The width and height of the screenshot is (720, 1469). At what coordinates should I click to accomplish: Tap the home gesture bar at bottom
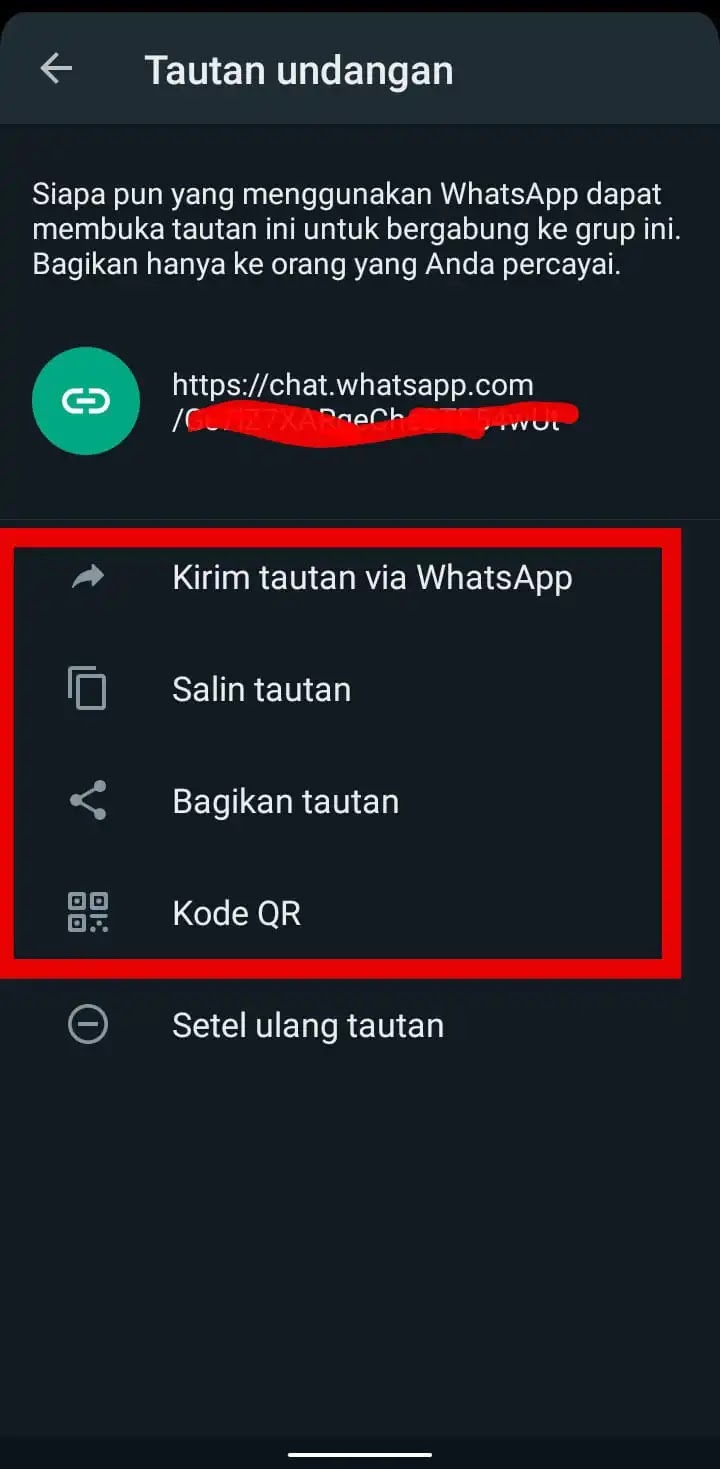pos(360,1454)
